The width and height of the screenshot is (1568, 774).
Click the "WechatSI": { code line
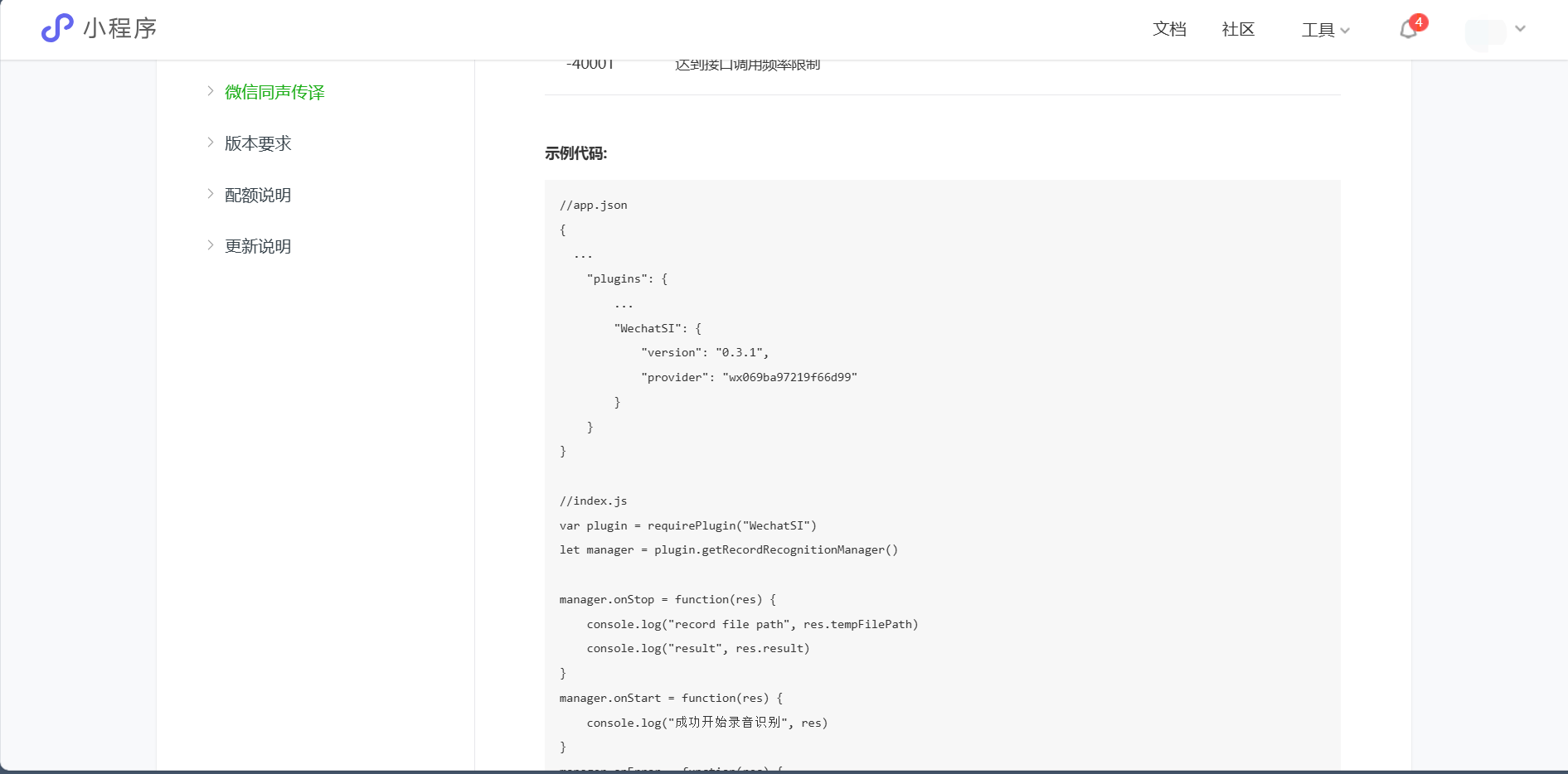click(x=658, y=328)
